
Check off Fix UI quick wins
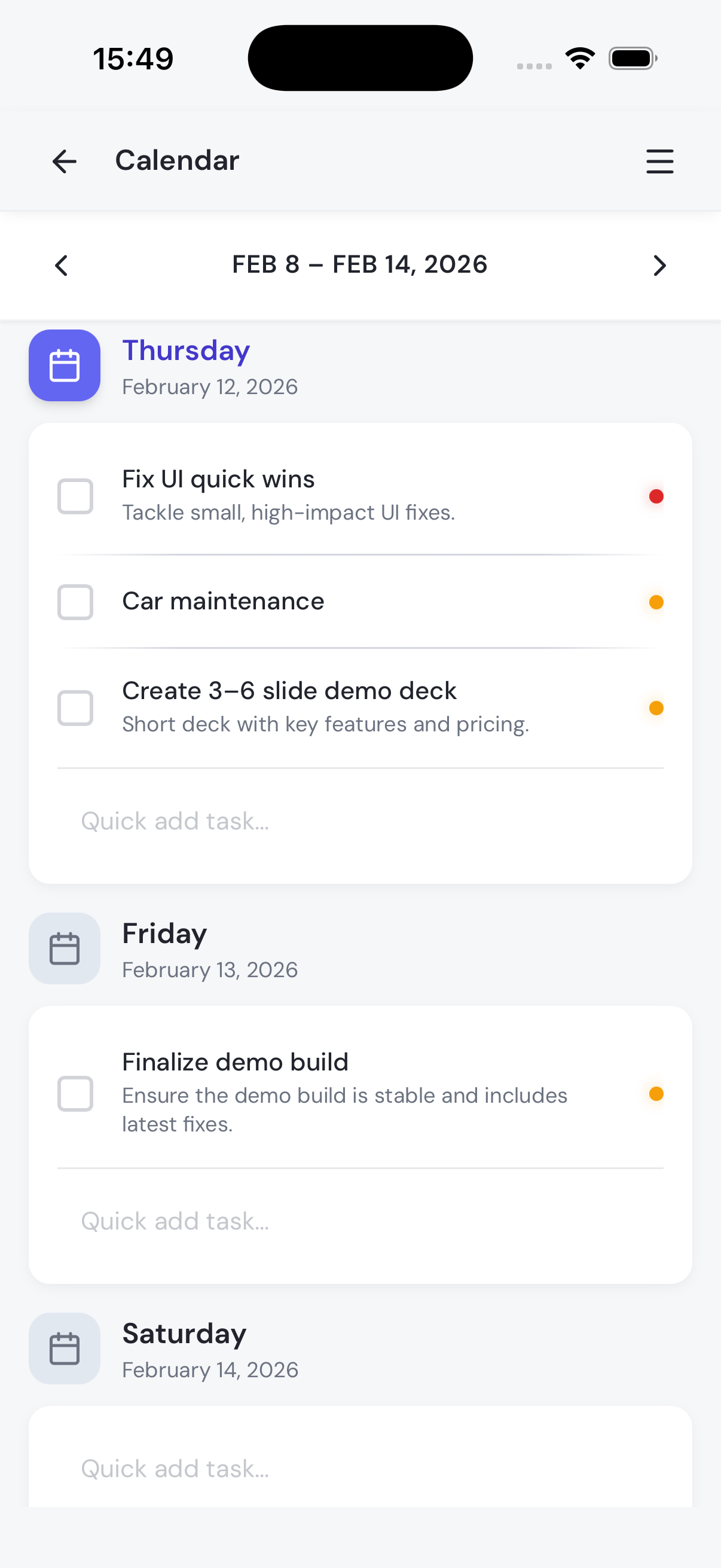(75, 496)
